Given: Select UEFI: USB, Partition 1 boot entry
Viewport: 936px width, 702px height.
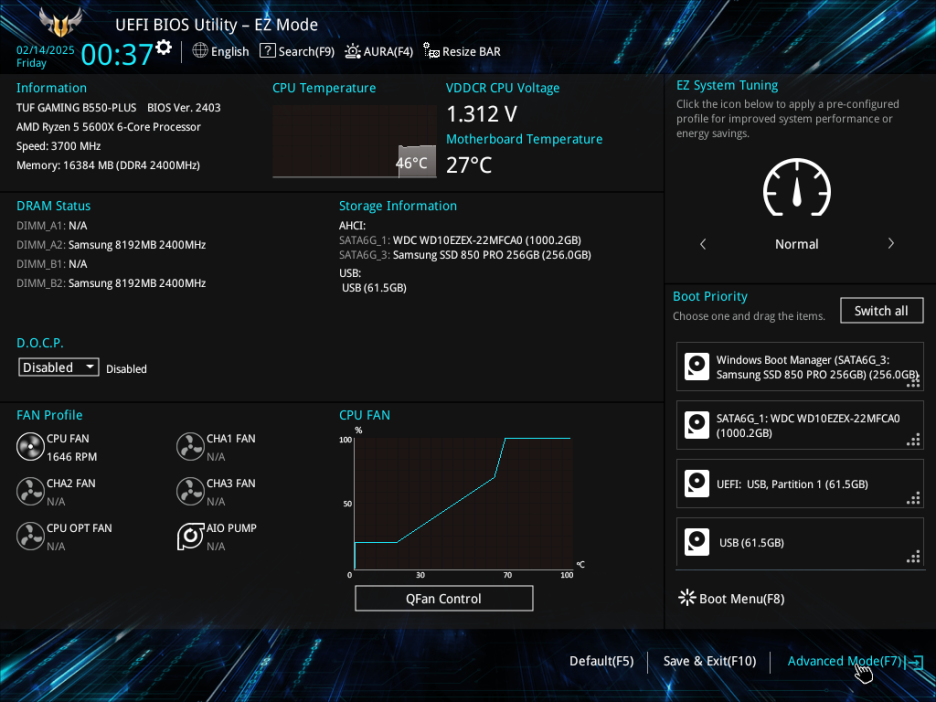Looking at the screenshot, I should [800, 484].
